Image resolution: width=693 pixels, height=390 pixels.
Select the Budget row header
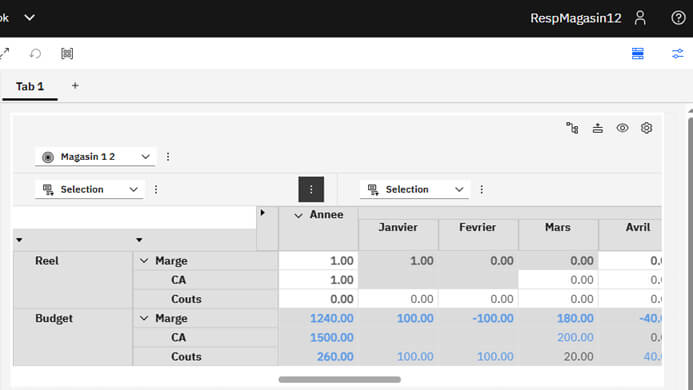tap(73, 337)
